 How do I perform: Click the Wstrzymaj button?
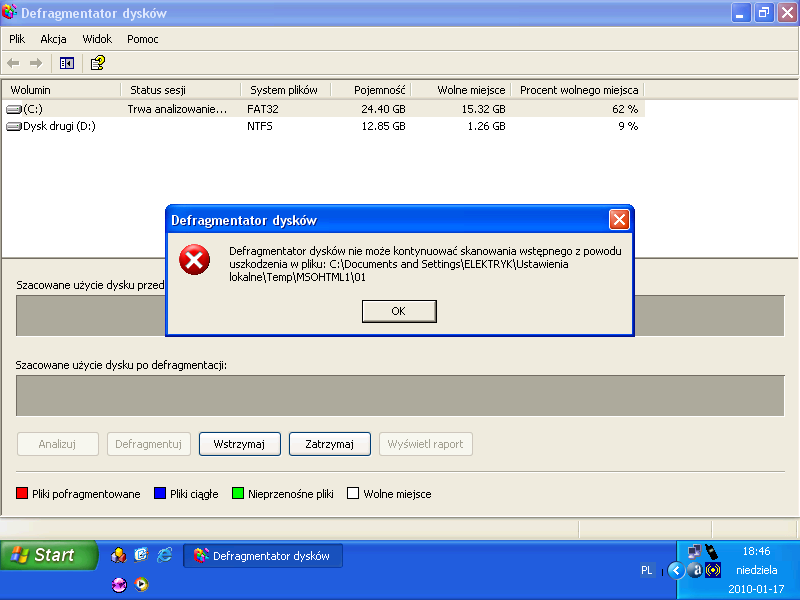[x=240, y=444]
